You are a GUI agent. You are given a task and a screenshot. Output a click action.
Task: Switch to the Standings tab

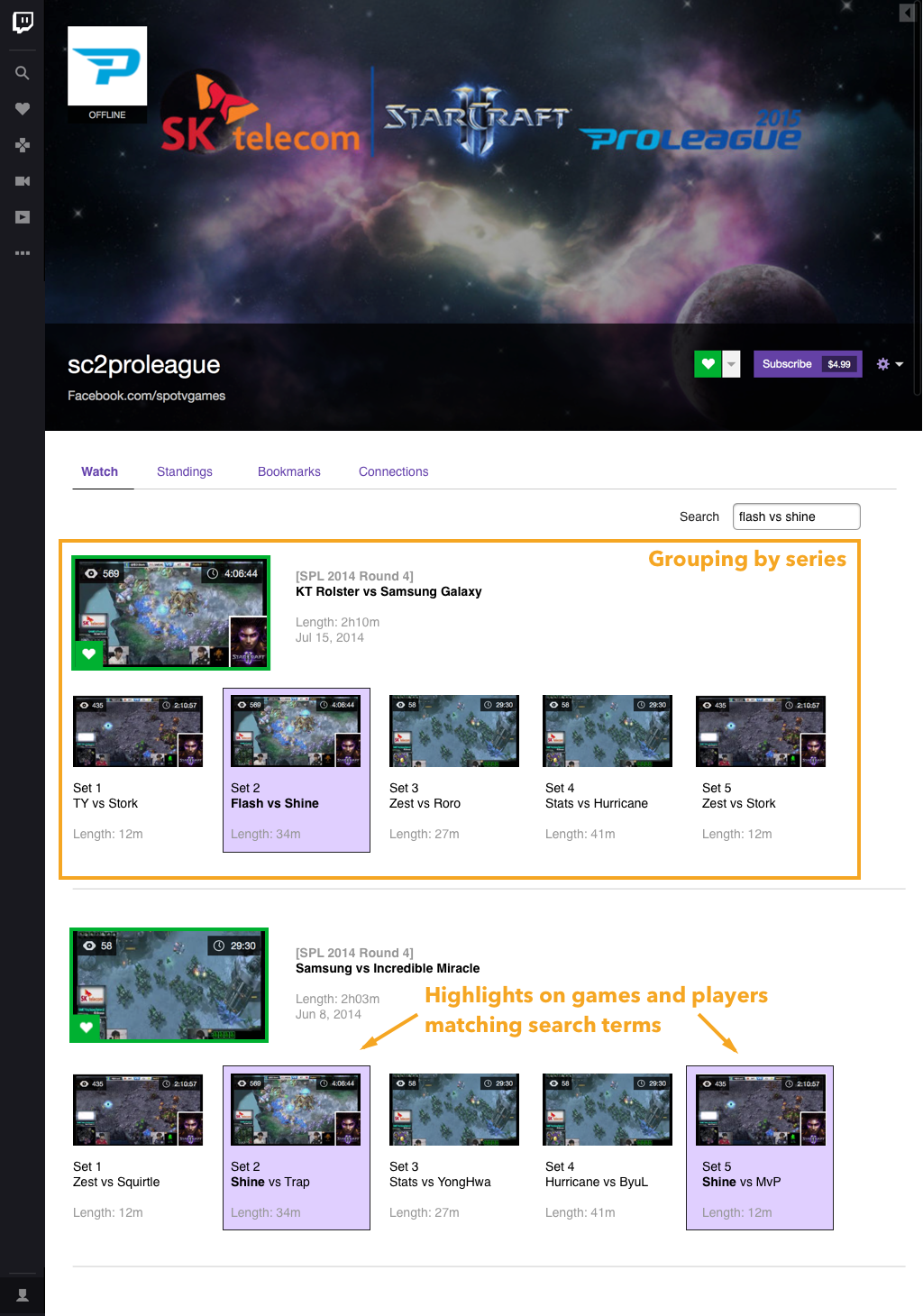[x=185, y=471]
